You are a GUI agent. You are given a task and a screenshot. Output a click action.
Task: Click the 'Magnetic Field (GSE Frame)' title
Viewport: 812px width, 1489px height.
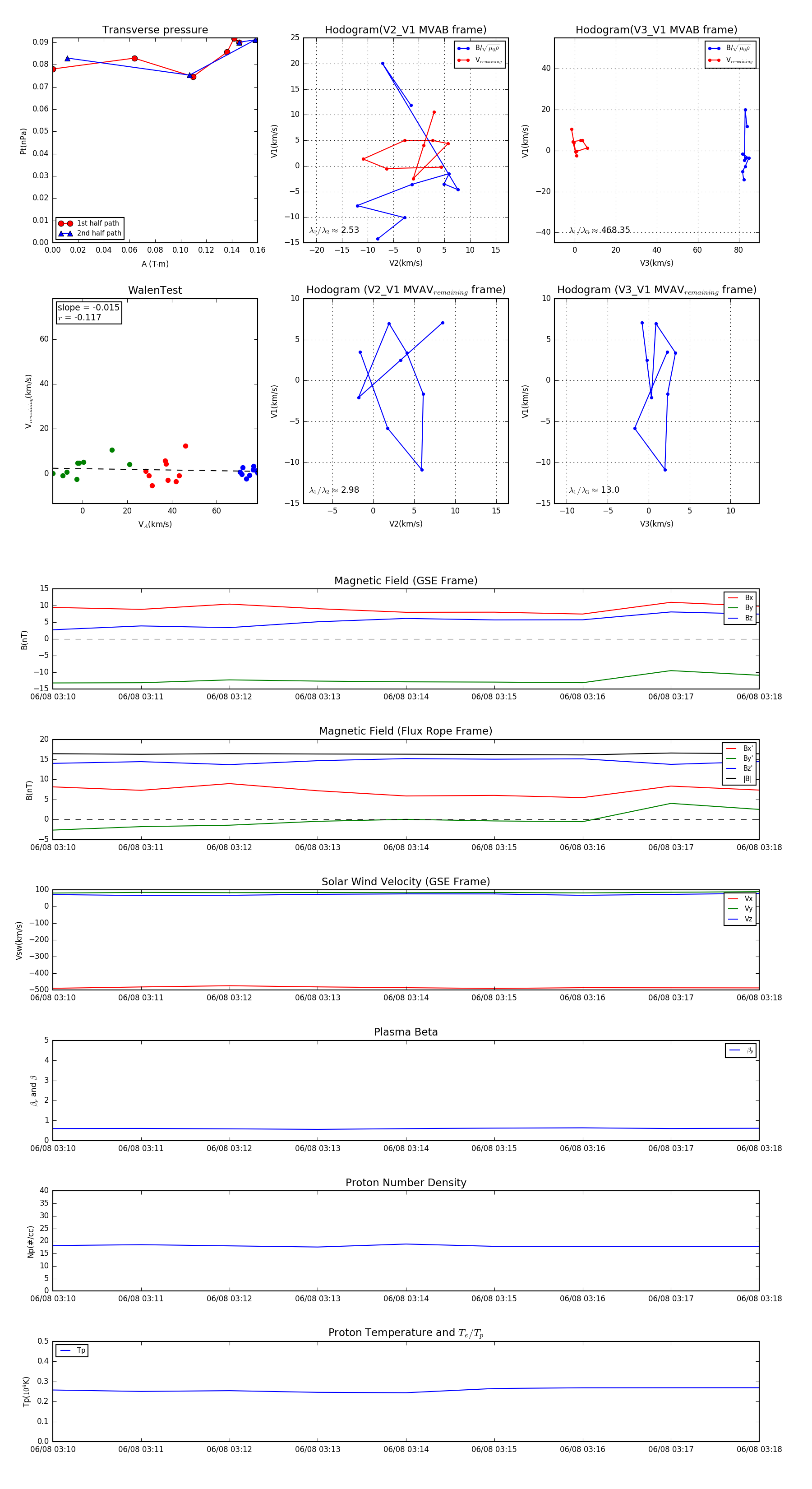[x=406, y=581]
